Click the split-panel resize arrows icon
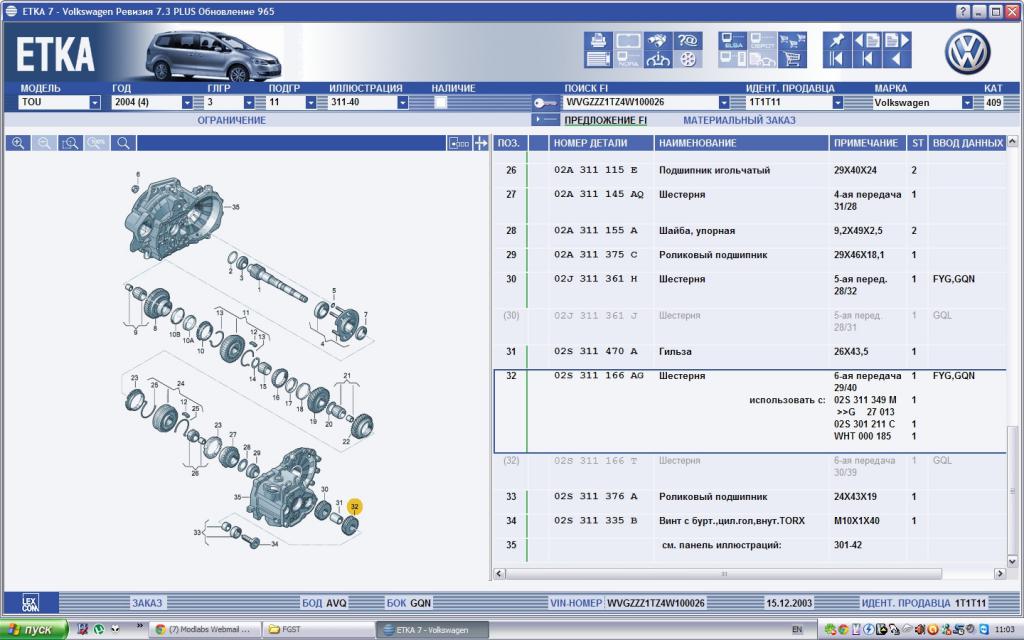The height and width of the screenshot is (640, 1024). pyautogui.click(x=481, y=143)
